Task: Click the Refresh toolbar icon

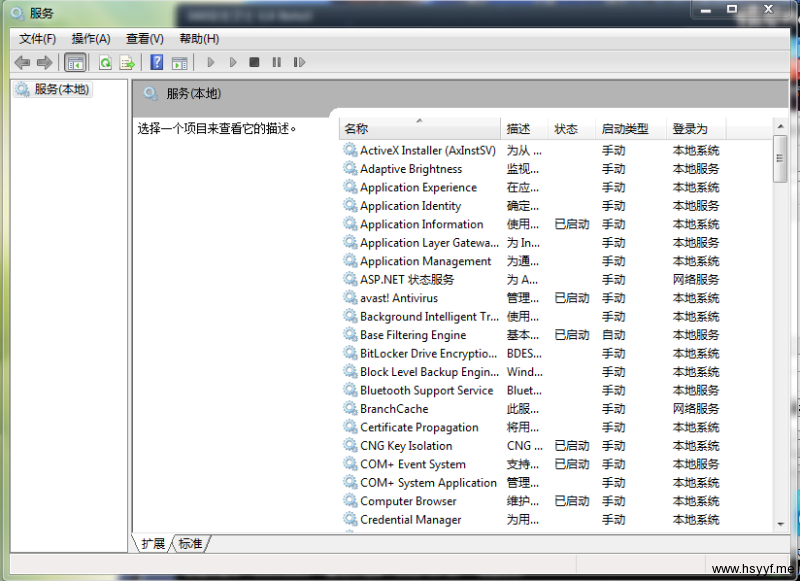Action: 105,62
